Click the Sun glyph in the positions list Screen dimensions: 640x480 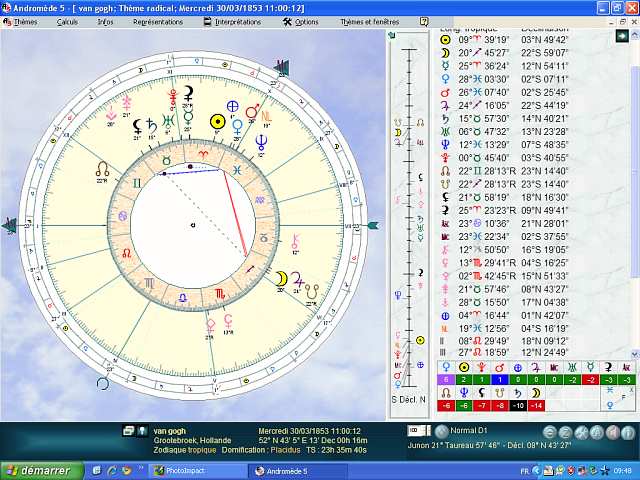(445, 40)
